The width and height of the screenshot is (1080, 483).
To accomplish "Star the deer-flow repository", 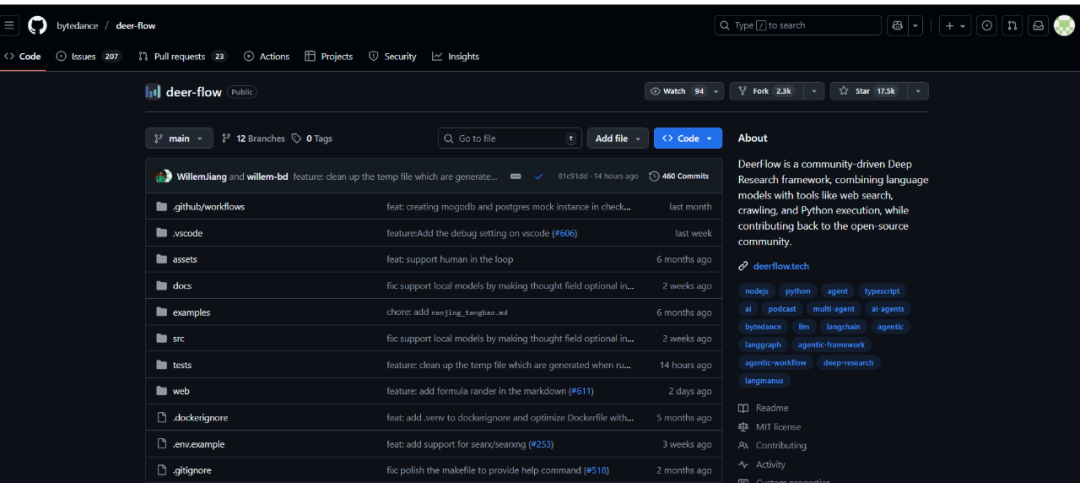I will pos(869,91).
